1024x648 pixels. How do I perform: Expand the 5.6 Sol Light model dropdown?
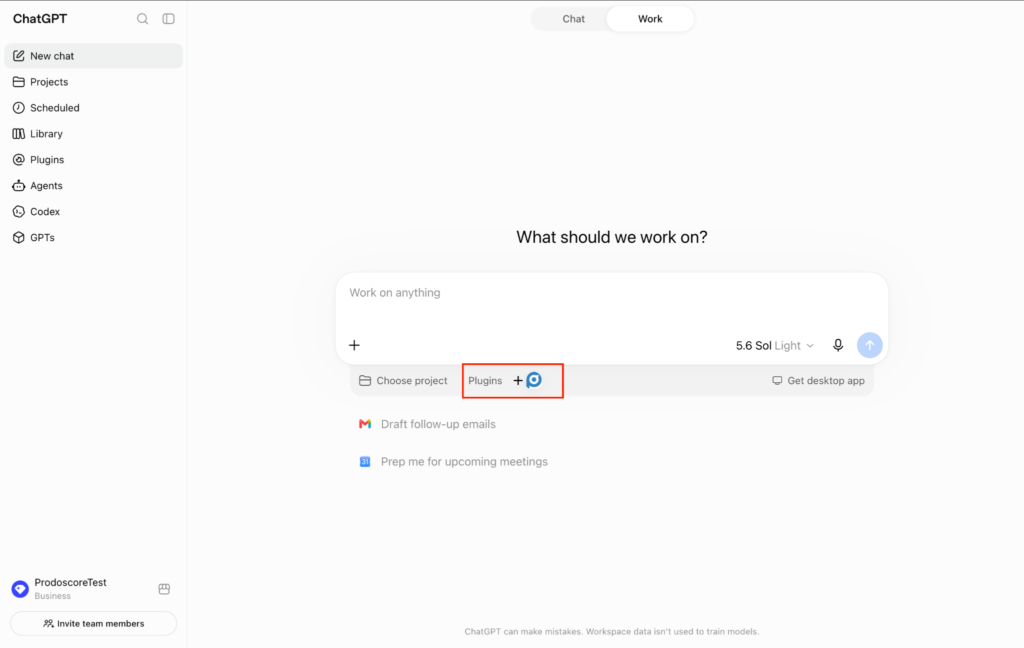point(775,346)
